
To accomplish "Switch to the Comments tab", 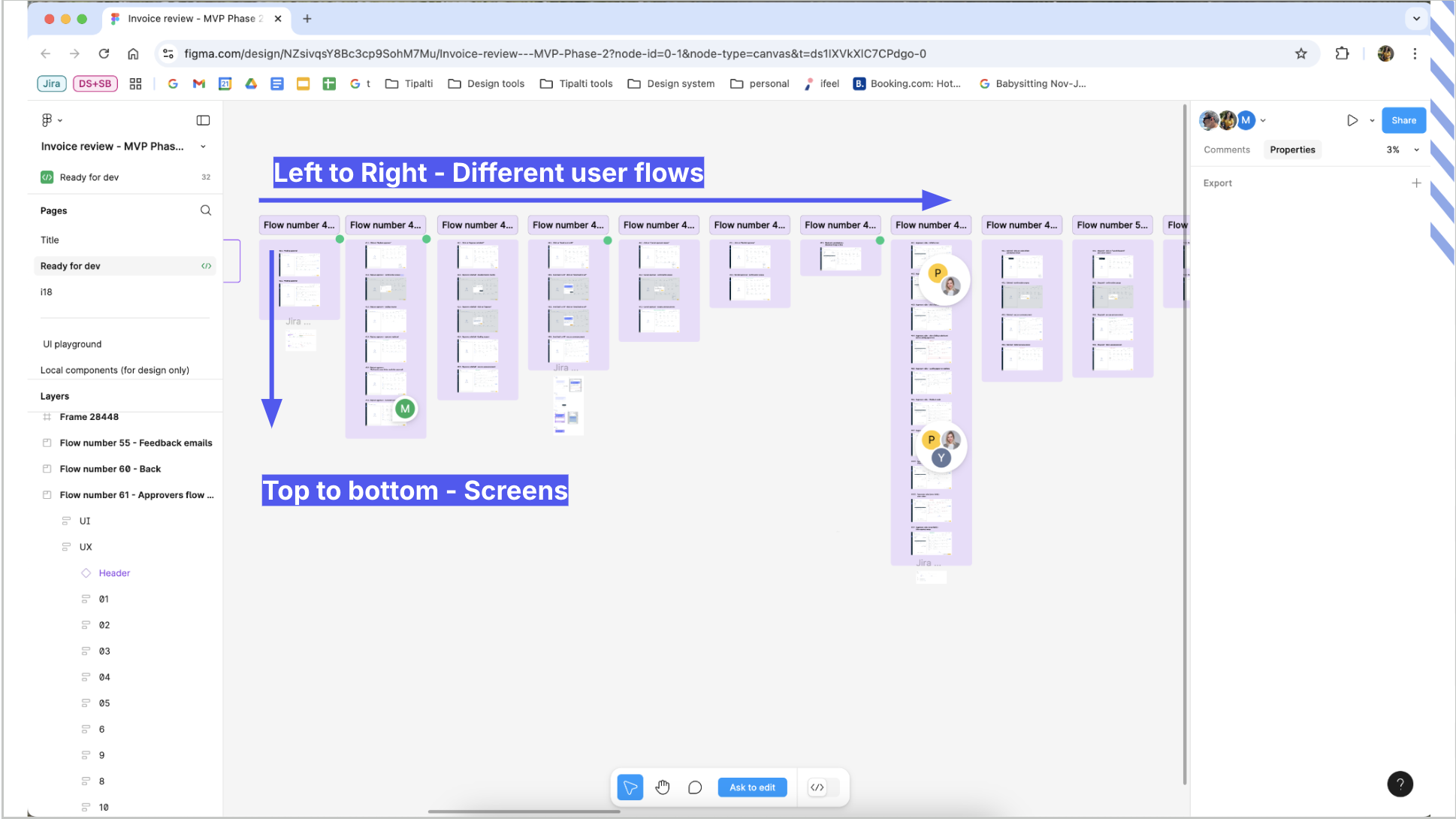I will point(1226,150).
